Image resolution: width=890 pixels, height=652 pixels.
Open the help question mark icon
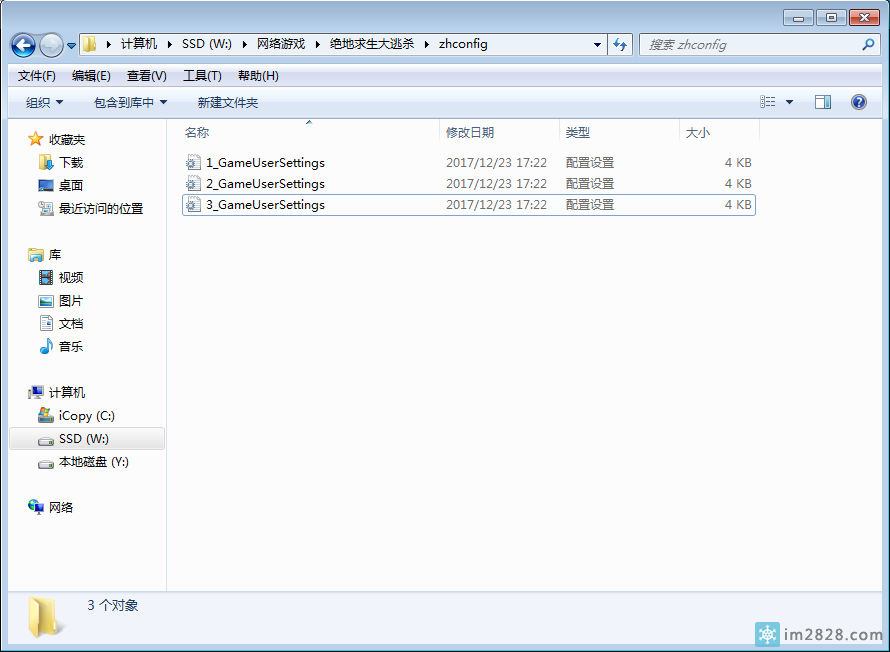(x=858, y=102)
